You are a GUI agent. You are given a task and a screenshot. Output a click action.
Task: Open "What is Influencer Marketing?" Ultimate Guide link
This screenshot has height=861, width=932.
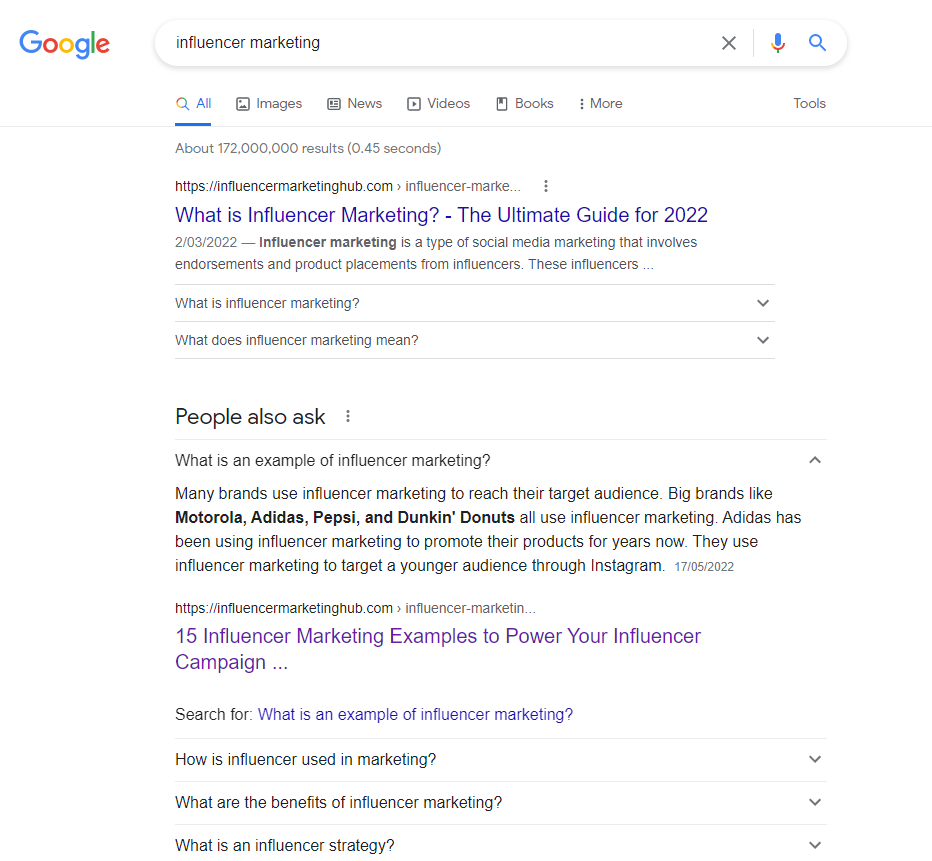441,215
